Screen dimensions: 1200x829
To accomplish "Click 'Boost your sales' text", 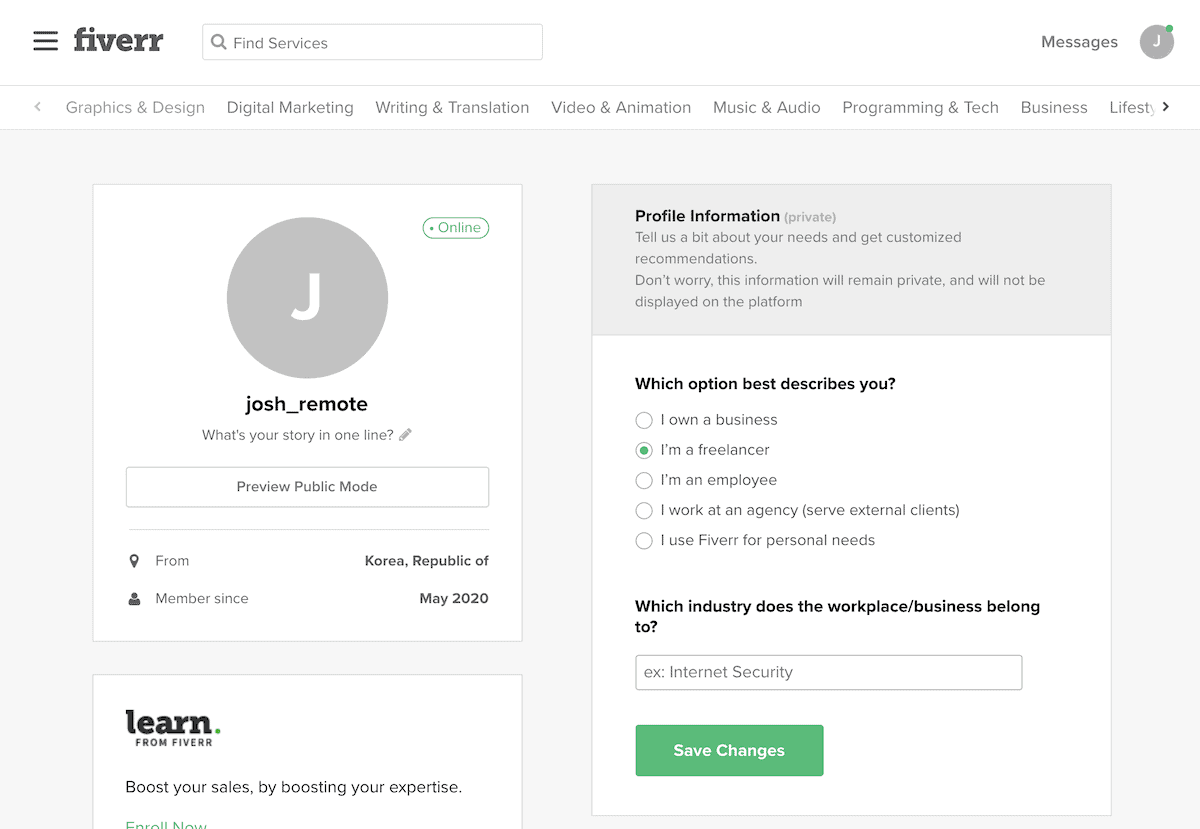I will [x=294, y=787].
